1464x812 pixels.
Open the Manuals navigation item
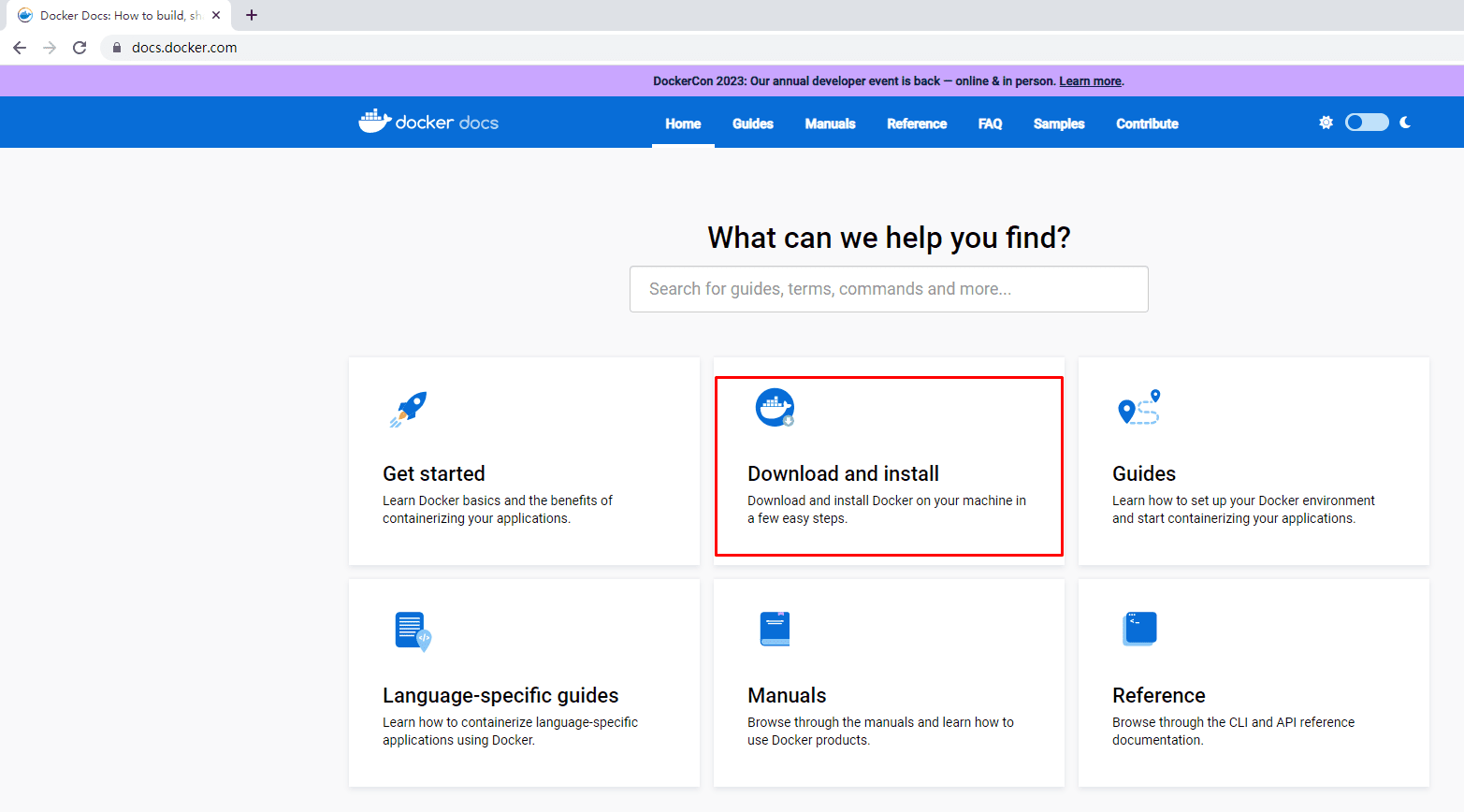pyautogui.click(x=831, y=123)
